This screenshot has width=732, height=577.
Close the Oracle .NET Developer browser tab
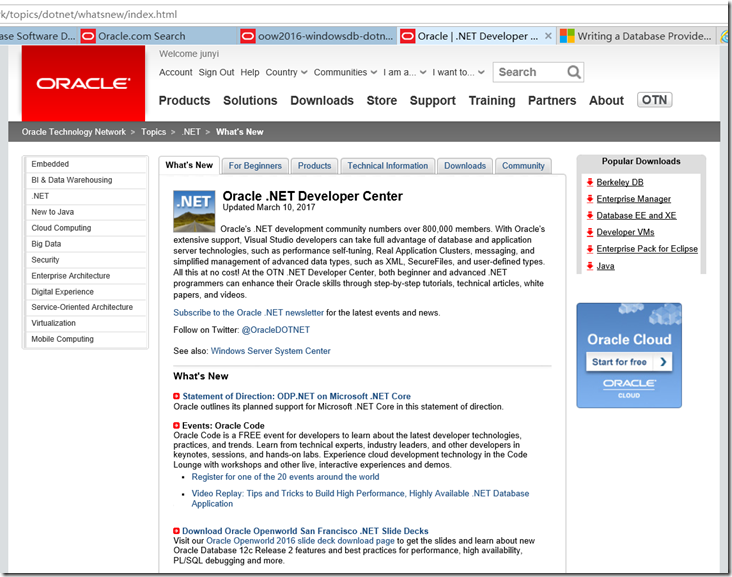[548, 36]
